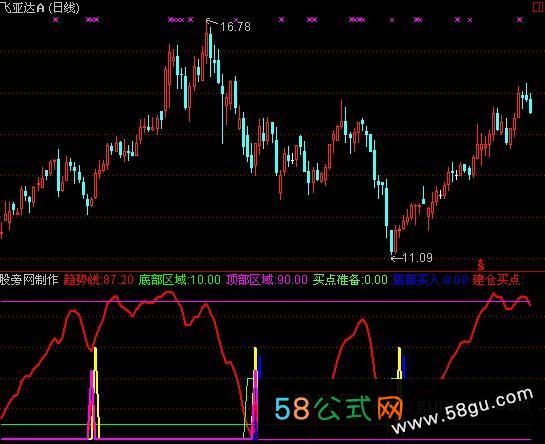Screen dimensions: 545x444
Task: Click the arrow beside the 16.78 high
Action: point(212,22)
